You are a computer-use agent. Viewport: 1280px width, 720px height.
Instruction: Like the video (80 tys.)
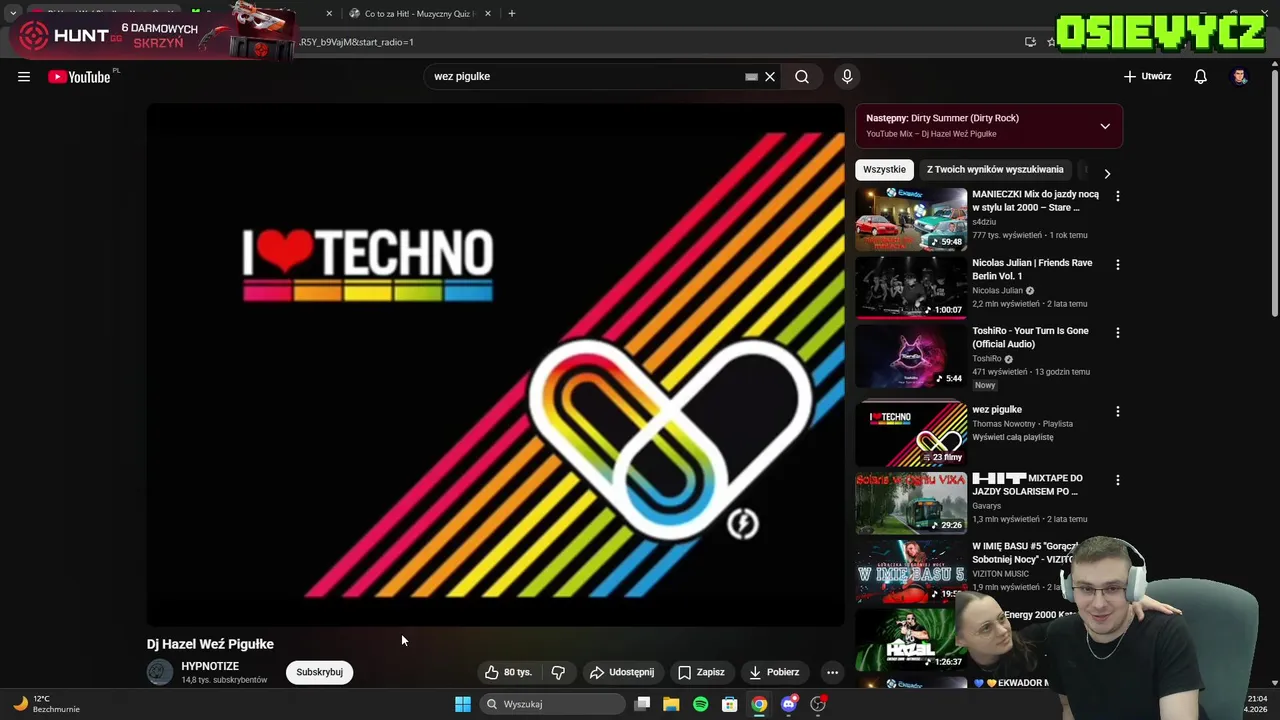click(509, 672)
